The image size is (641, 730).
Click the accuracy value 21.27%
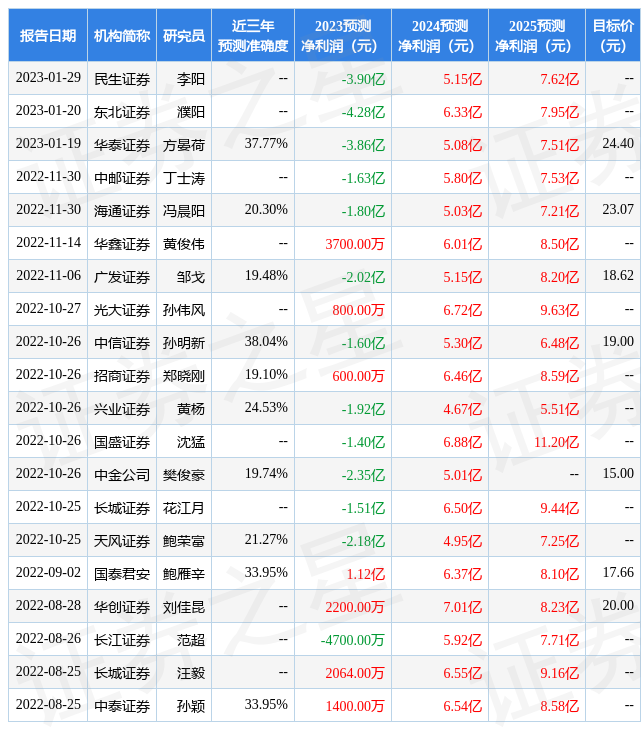[266, 540]
